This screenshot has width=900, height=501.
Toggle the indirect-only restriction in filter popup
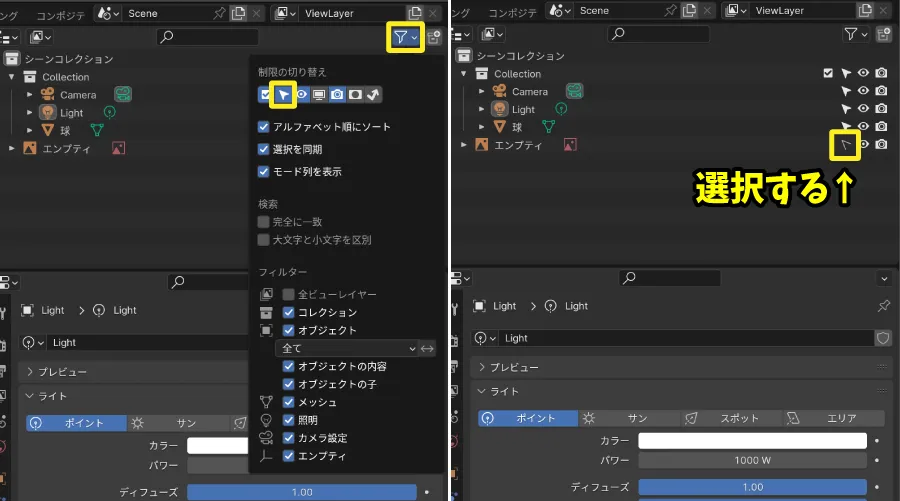(x=373, y=95)
